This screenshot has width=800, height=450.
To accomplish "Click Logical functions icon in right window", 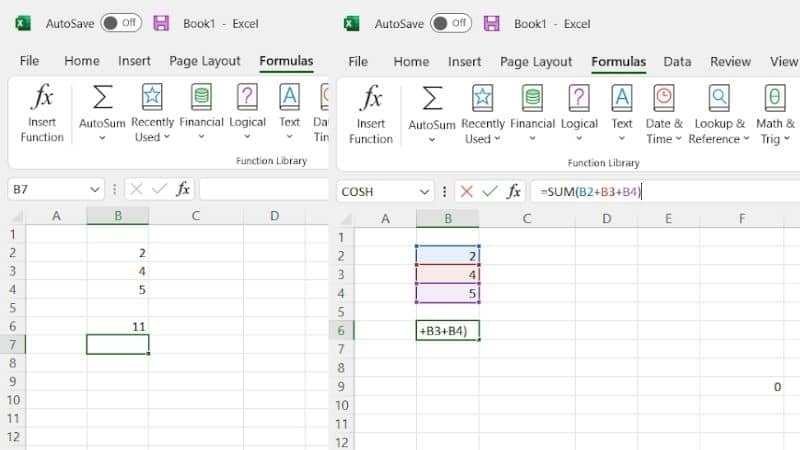I will click(578, 98).
